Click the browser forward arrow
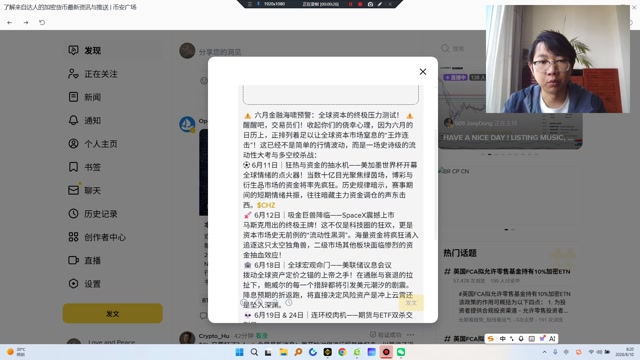 26,22
